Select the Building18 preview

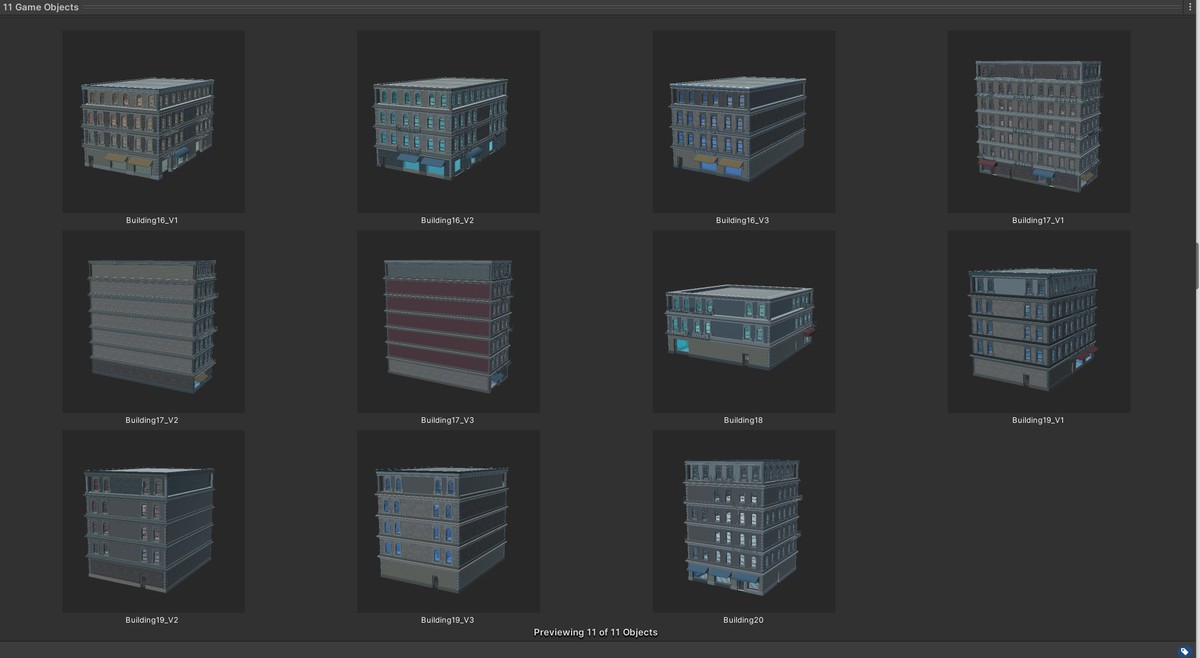click(x=744, y=320)
